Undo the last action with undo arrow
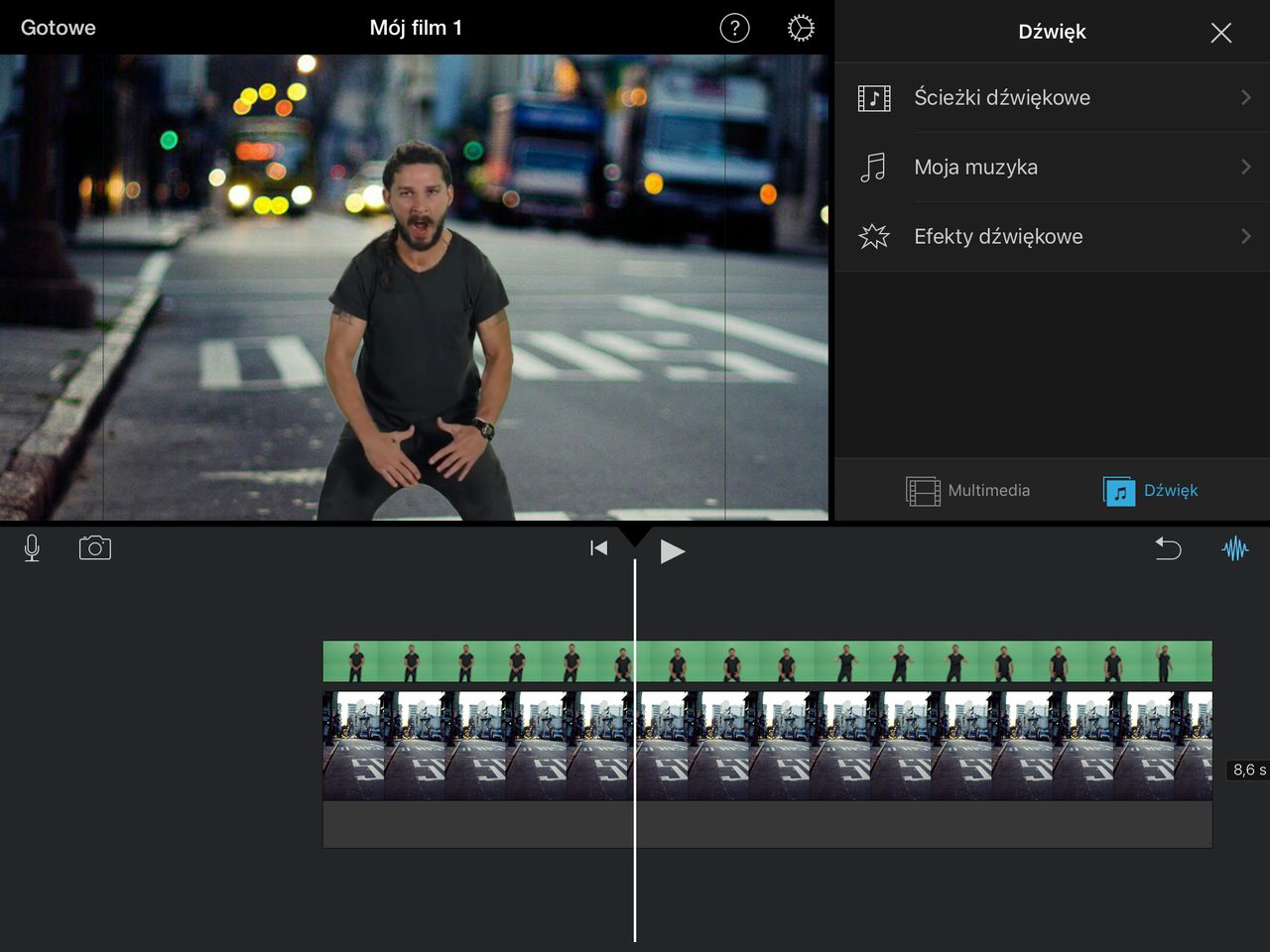The height and width of the screenshot is (952, 1270). pos(1168,548)
